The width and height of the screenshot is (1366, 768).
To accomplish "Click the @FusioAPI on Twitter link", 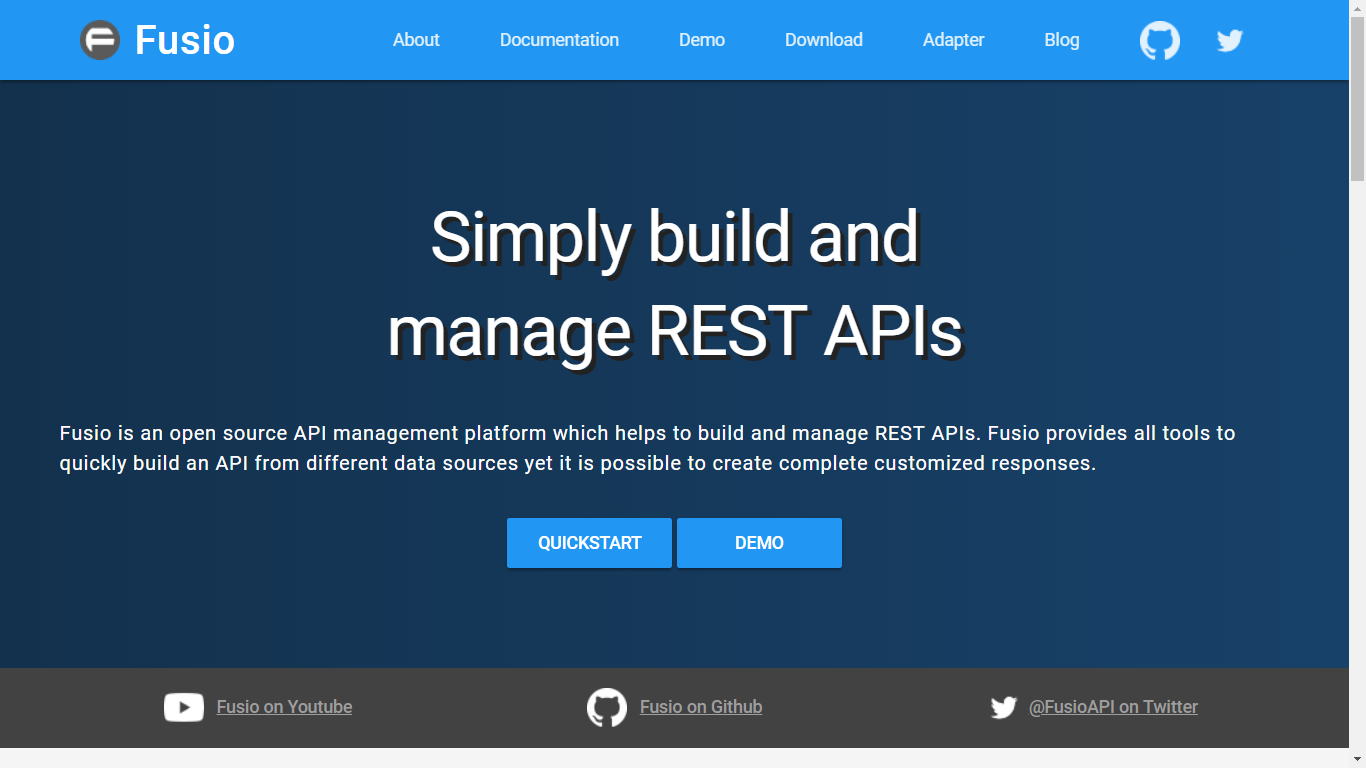I will tap(1113, 707).
